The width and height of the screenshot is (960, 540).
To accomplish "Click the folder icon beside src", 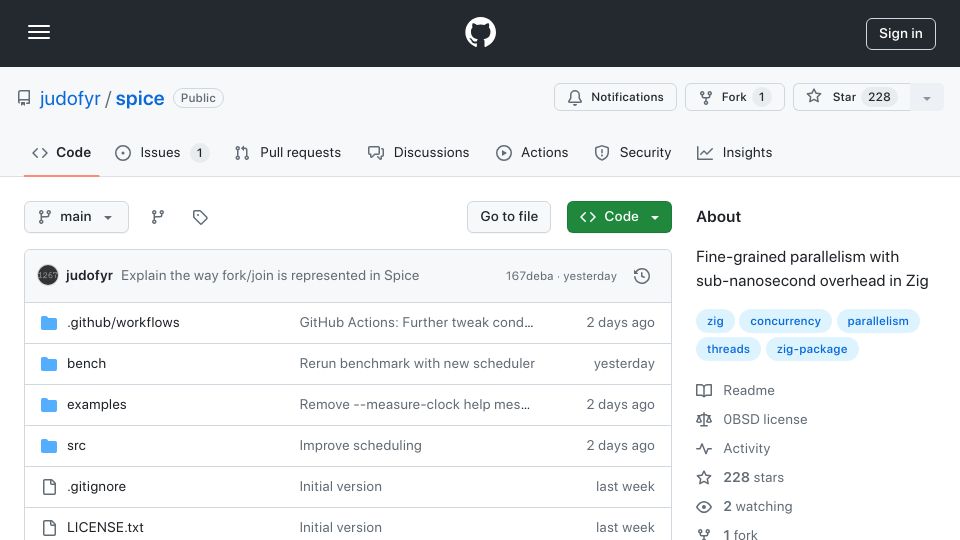I will [49, 446].
